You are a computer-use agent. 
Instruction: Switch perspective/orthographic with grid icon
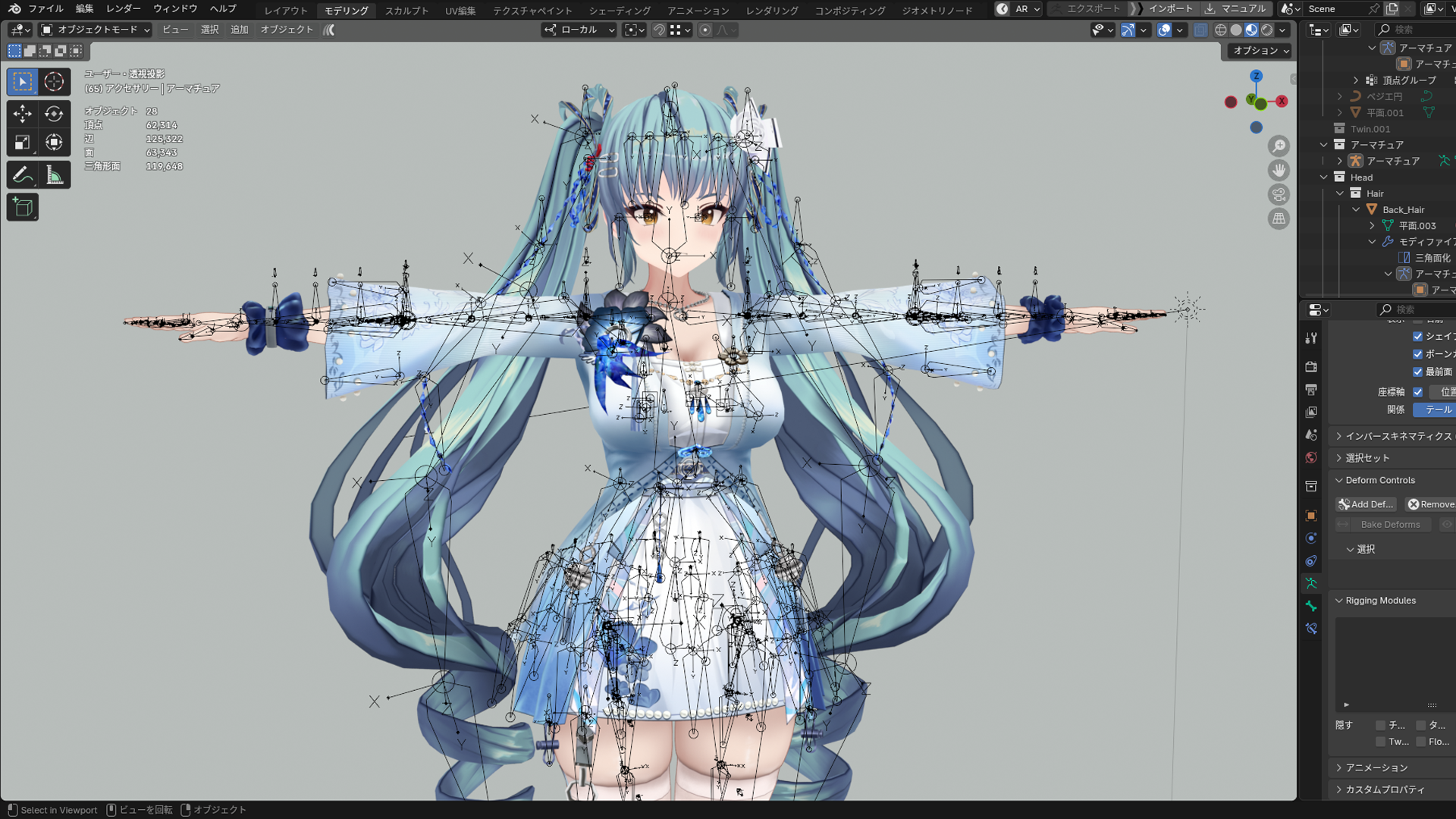pos(1279,219)
